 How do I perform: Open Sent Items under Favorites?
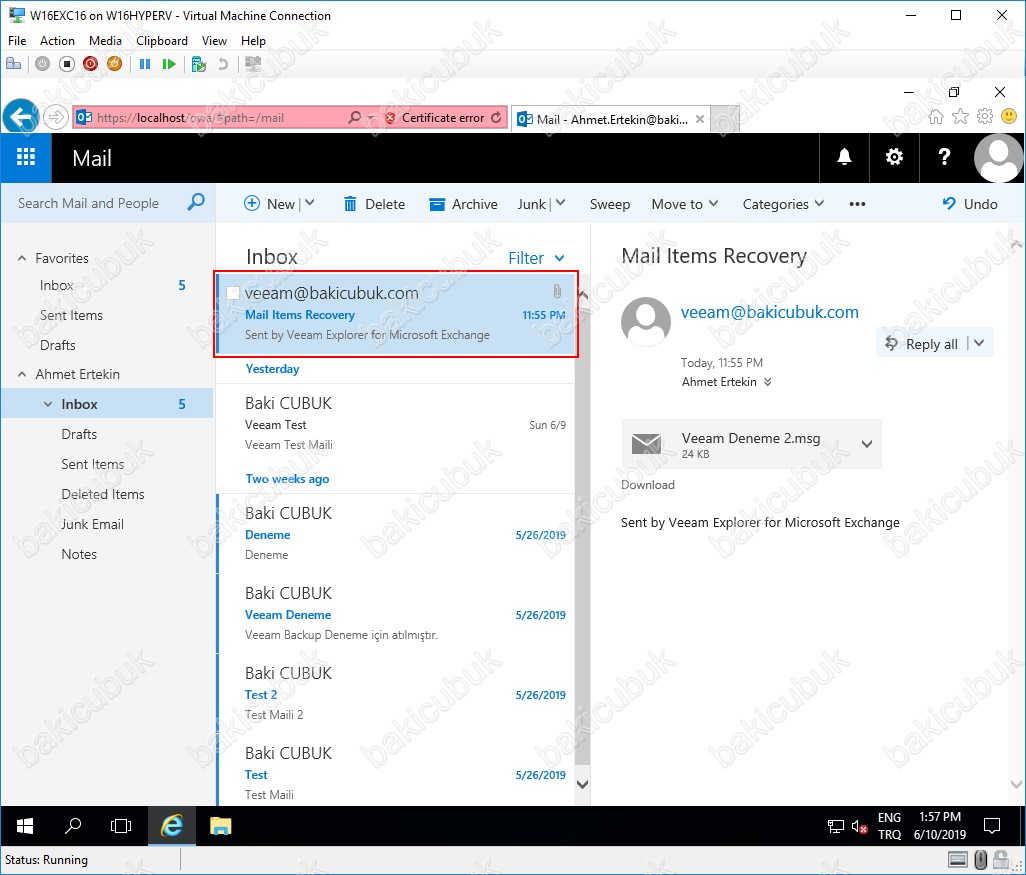coord(71,315)
